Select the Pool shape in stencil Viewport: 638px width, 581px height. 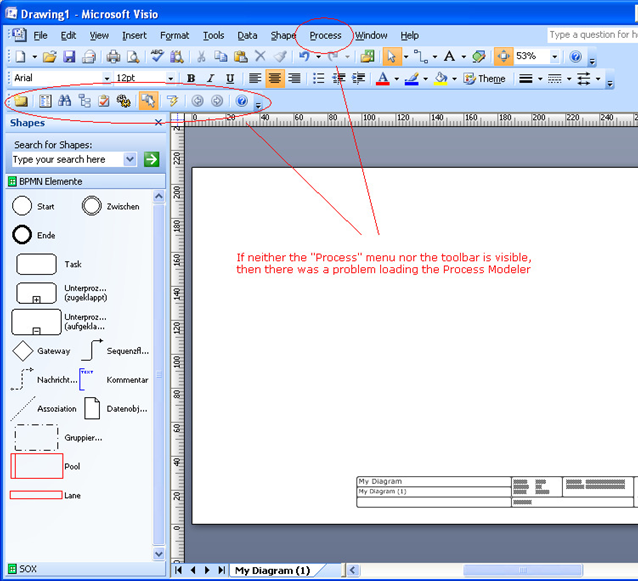[37, 466]
